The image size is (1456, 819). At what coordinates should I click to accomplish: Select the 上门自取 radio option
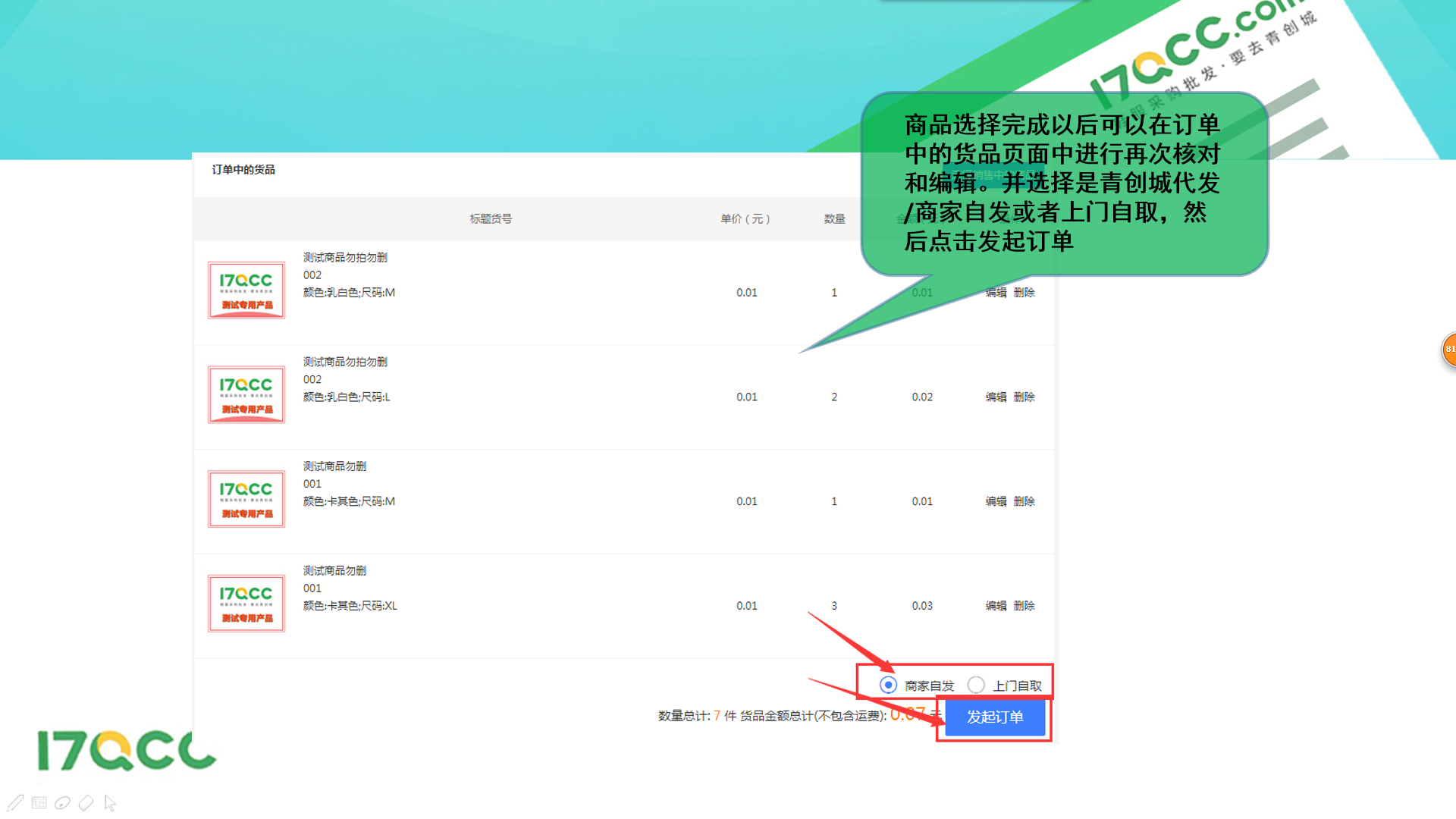point(976,685)
